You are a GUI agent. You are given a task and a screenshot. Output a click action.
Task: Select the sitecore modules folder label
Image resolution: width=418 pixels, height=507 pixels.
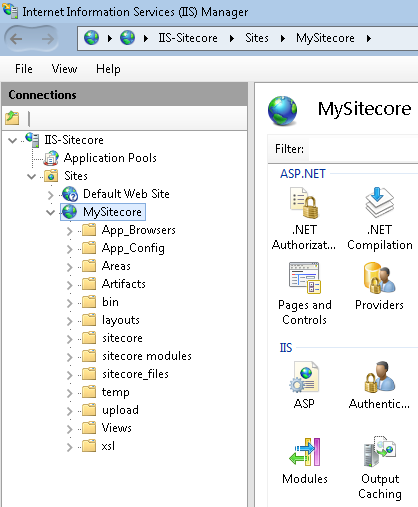coord(147,356)
